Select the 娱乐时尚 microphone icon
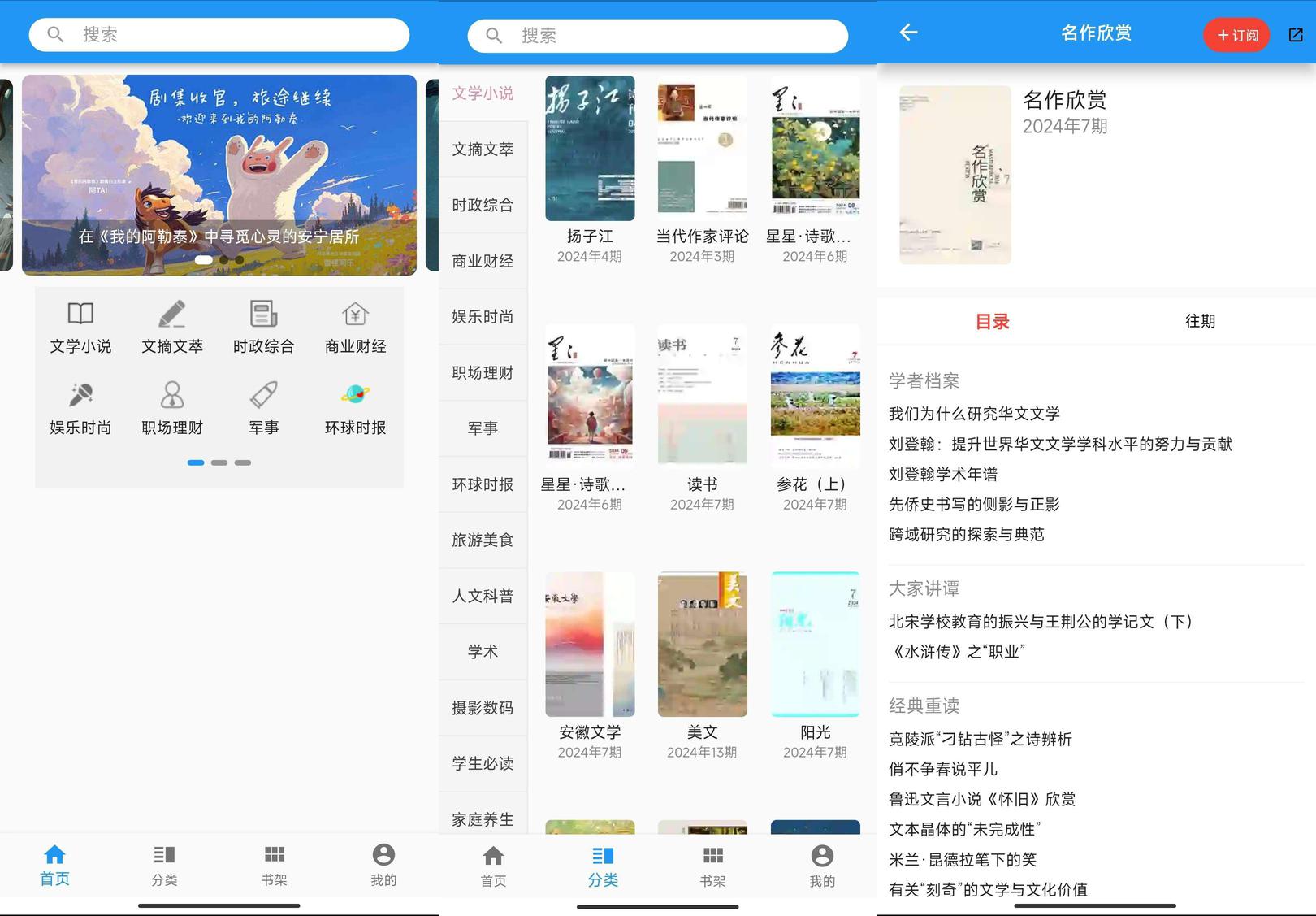Image resolution: width=1316 pixels, height=916 pixels. [80, 395]
